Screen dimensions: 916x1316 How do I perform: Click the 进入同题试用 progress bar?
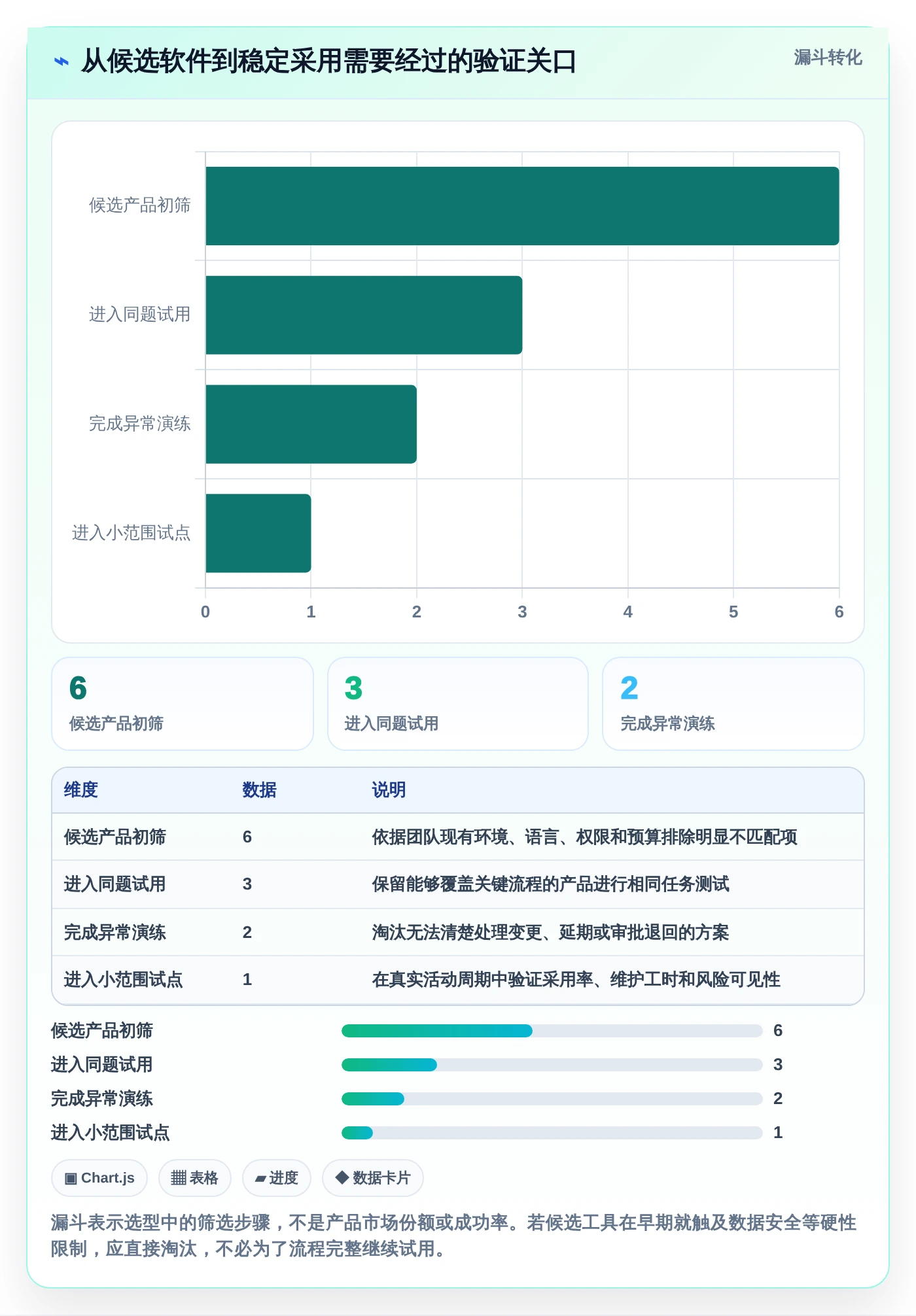[552, 1065]
